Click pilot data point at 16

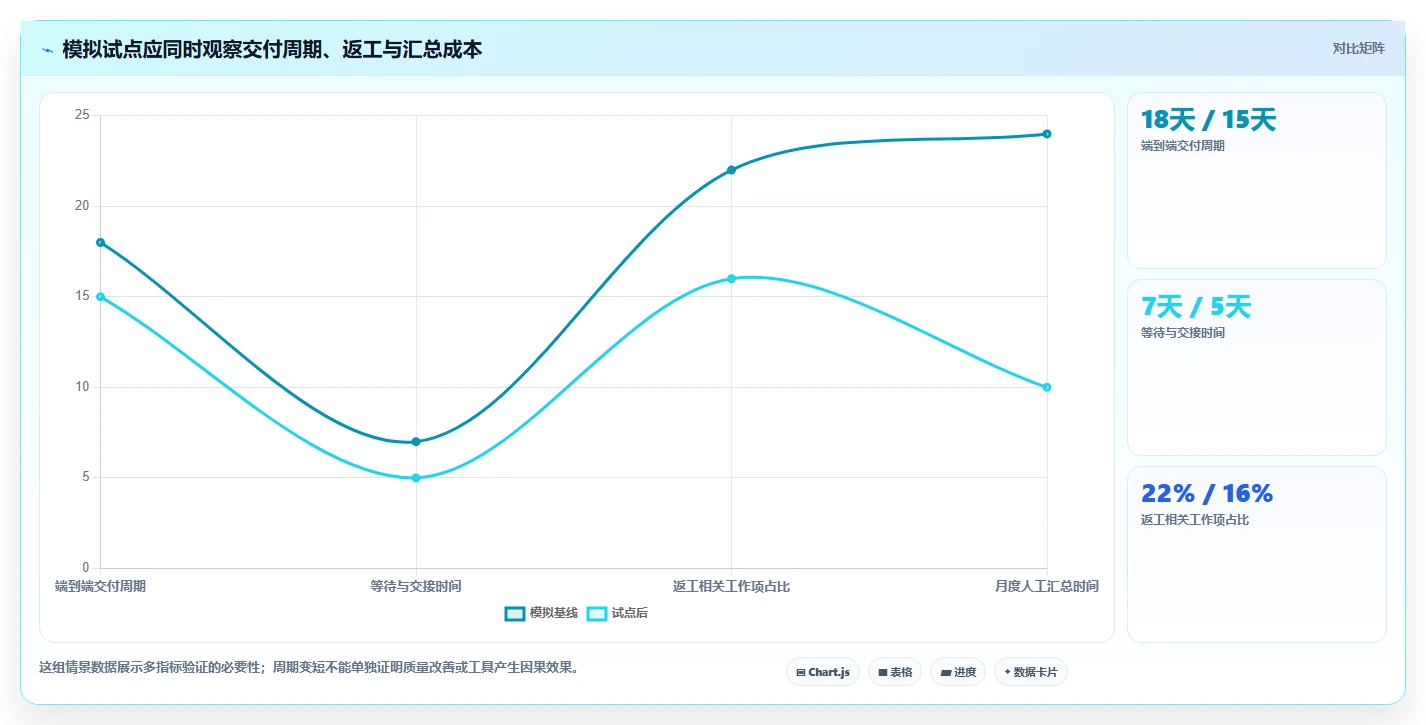(x=731, y=278)
